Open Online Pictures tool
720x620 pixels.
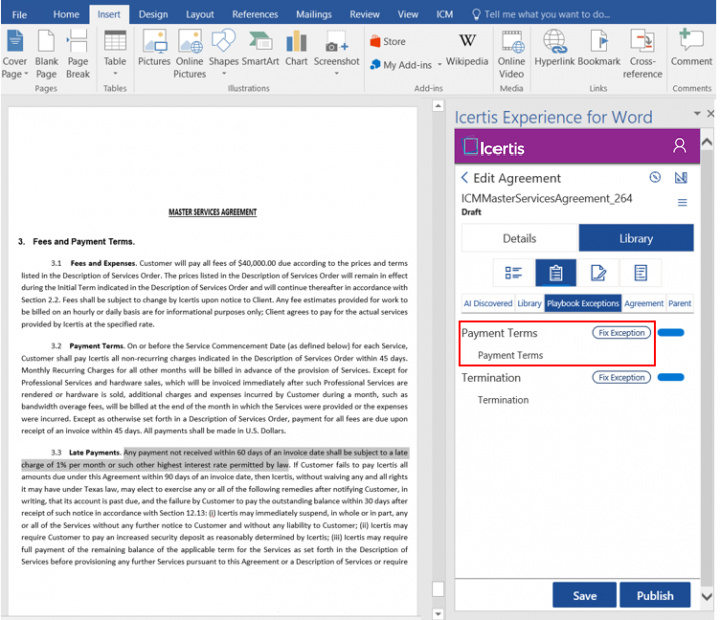click(190, 54)
